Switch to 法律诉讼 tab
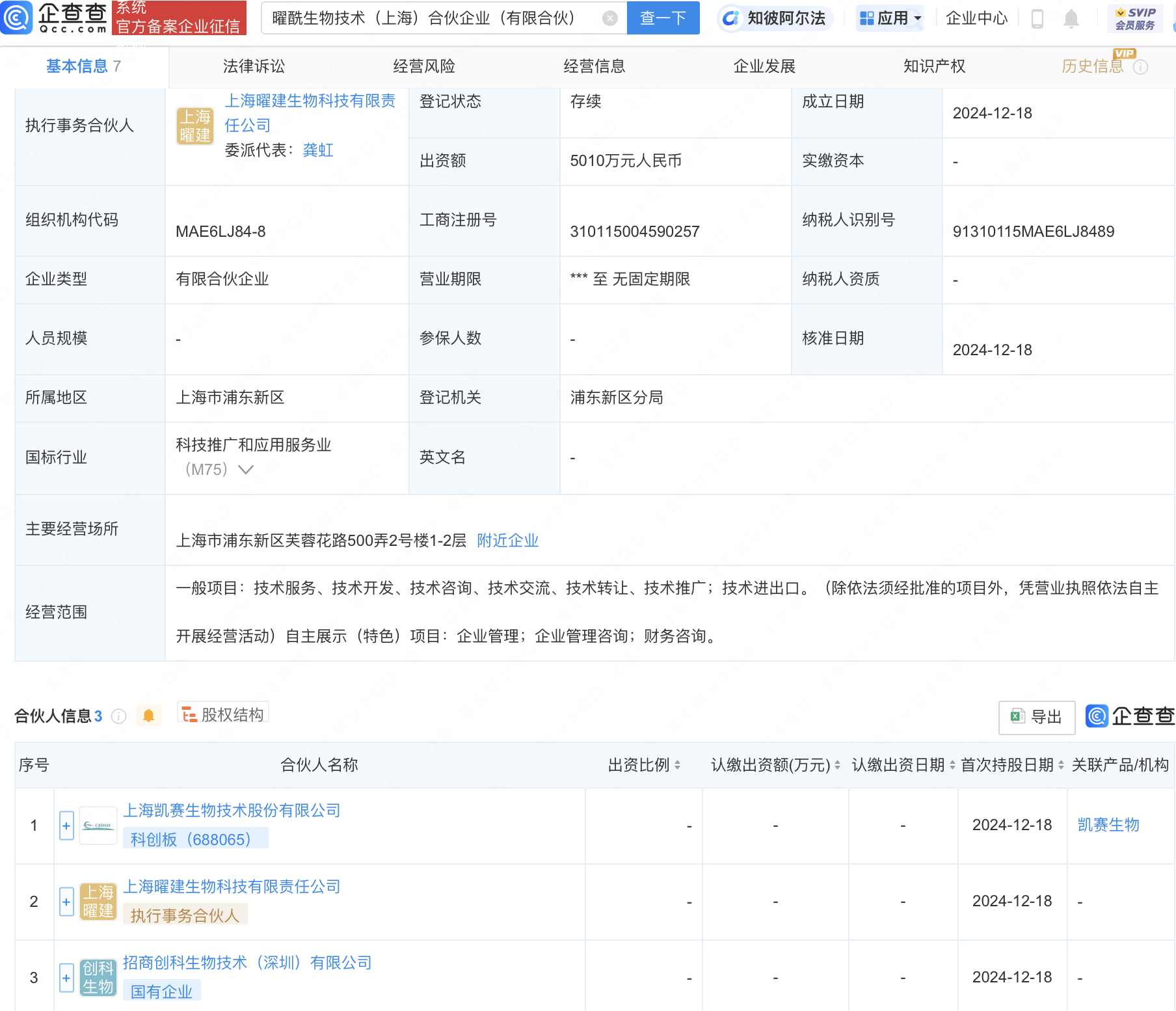Screen dimensions: 1176x1011 (254, 66)
